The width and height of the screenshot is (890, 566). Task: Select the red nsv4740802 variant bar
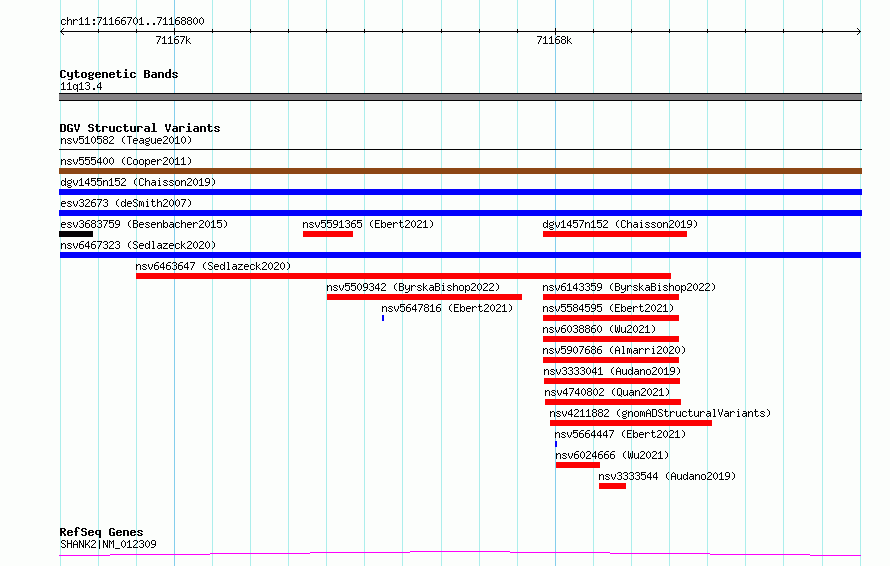(613, 402)
